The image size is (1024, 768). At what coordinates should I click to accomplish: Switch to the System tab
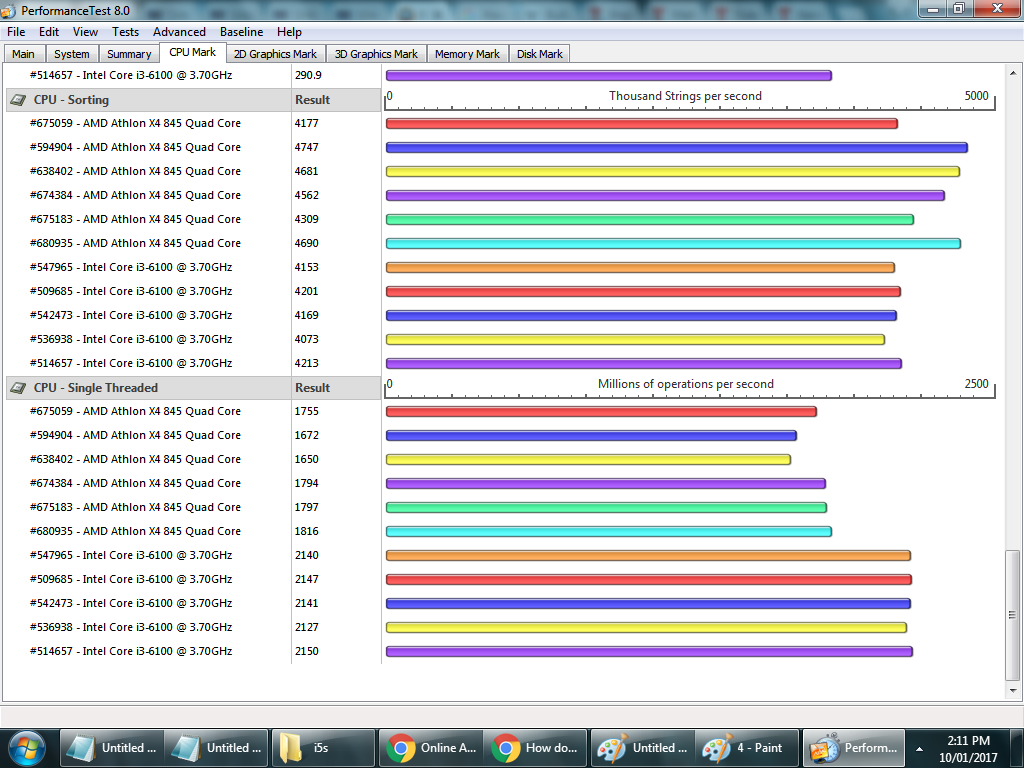tap(72, 54)
